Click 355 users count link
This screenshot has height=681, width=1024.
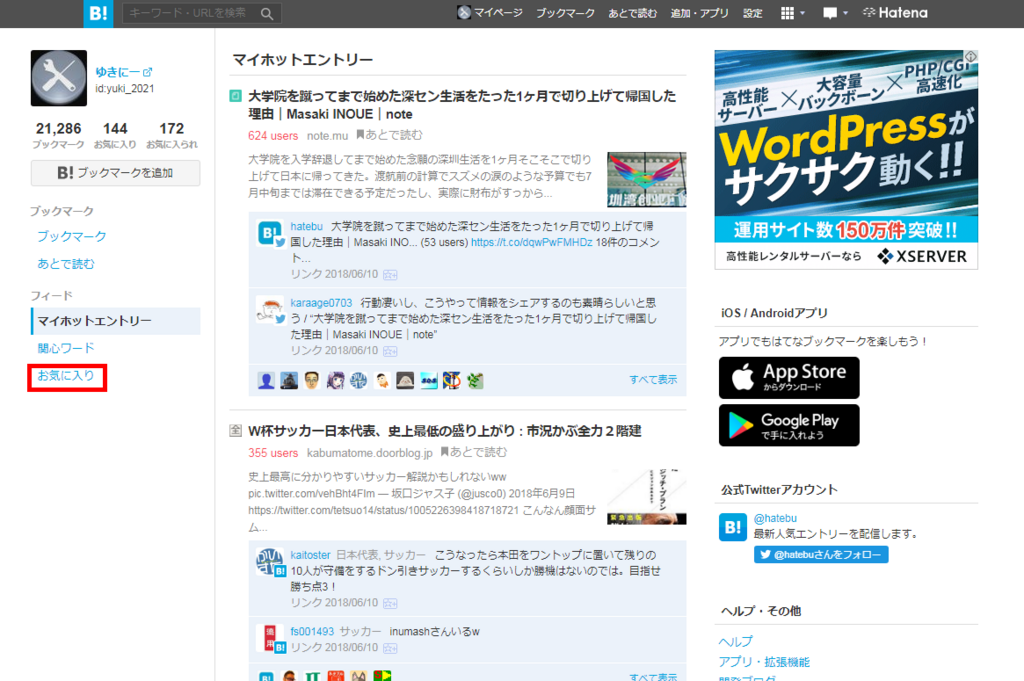pos(272,453)
